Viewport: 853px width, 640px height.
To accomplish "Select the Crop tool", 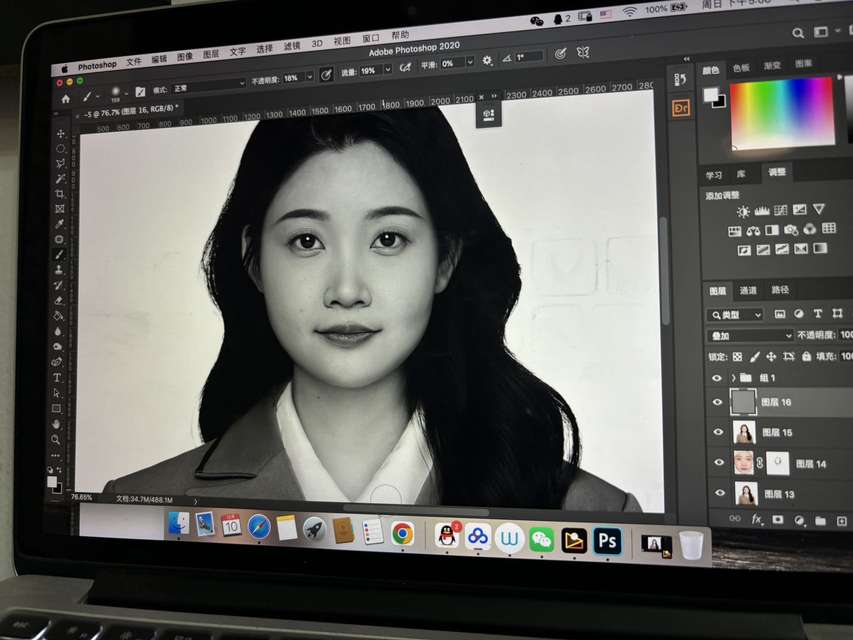I will coord(60,194).
